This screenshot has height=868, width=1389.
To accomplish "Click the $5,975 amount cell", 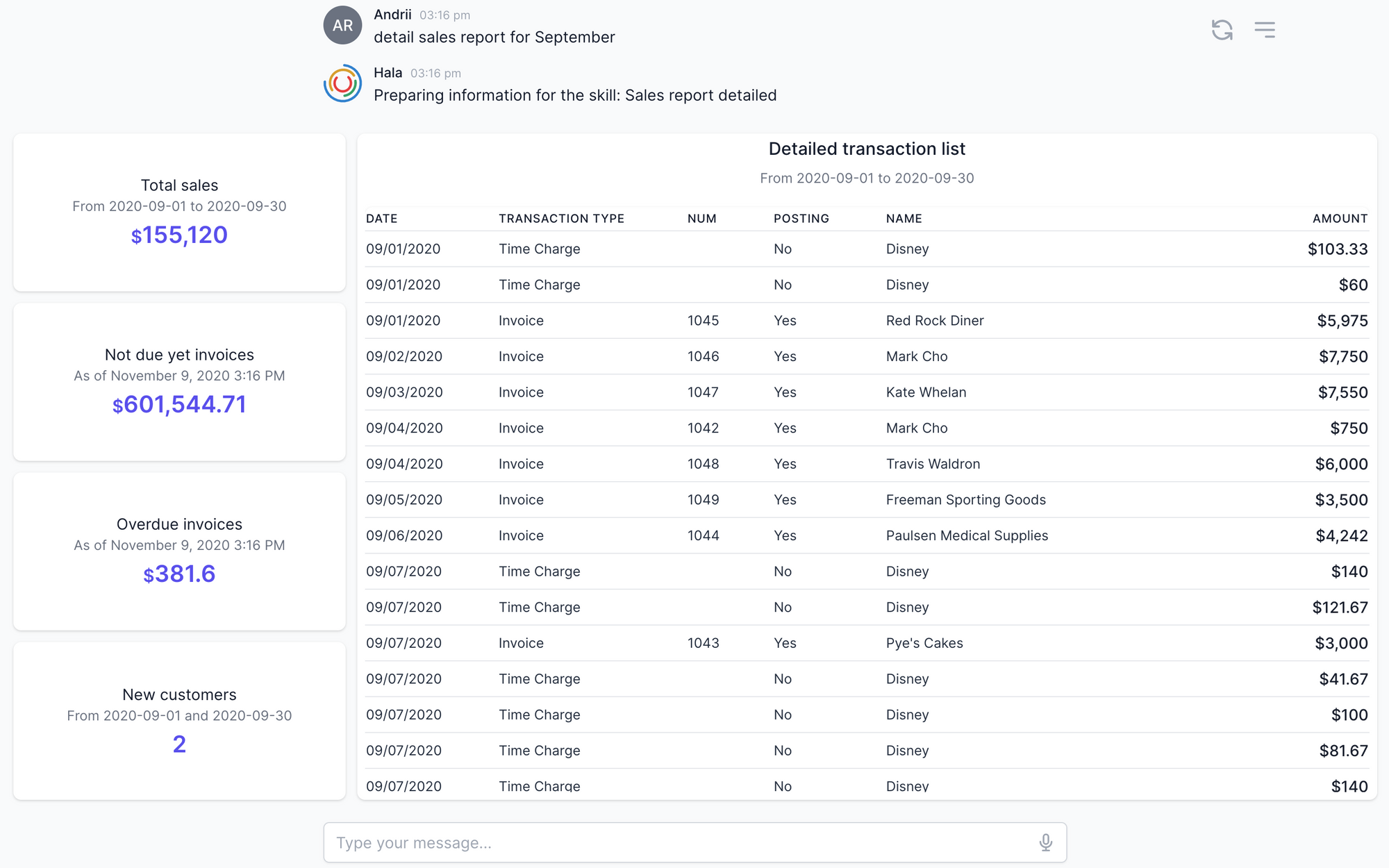I will [x=1342, y=320].
